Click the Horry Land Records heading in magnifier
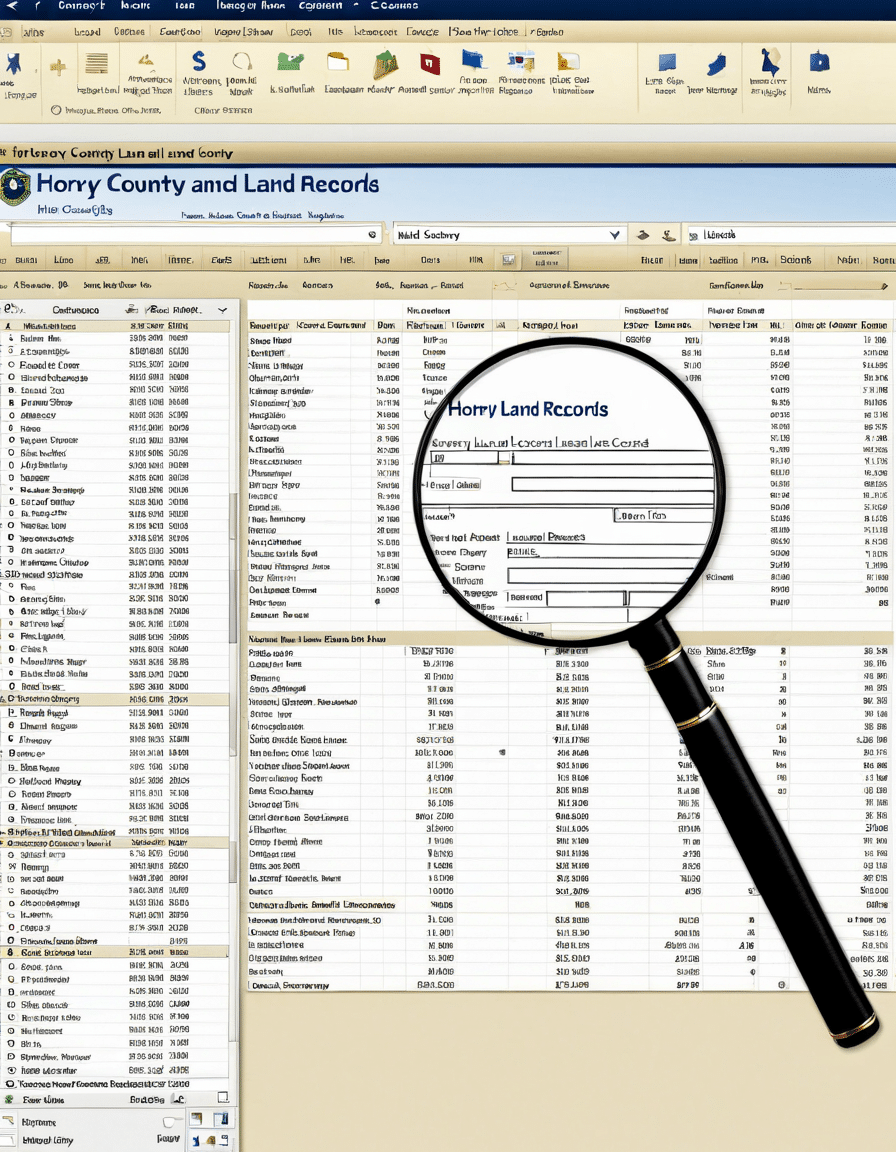Viewport: 896px width, 1152px height. click(528, 409)
